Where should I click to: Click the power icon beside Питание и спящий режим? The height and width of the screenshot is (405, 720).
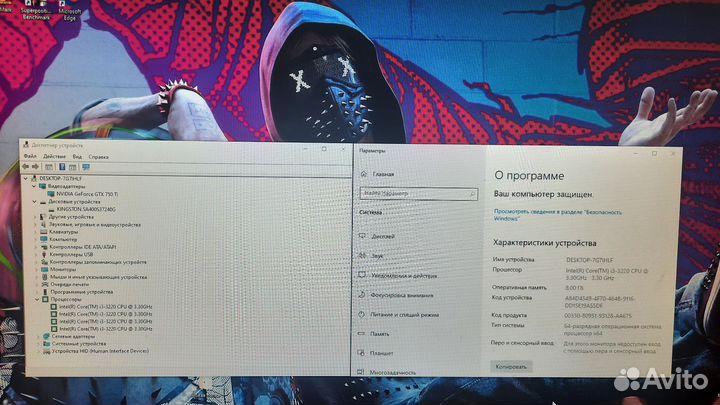pyautogui.click(x=361, y=315)
